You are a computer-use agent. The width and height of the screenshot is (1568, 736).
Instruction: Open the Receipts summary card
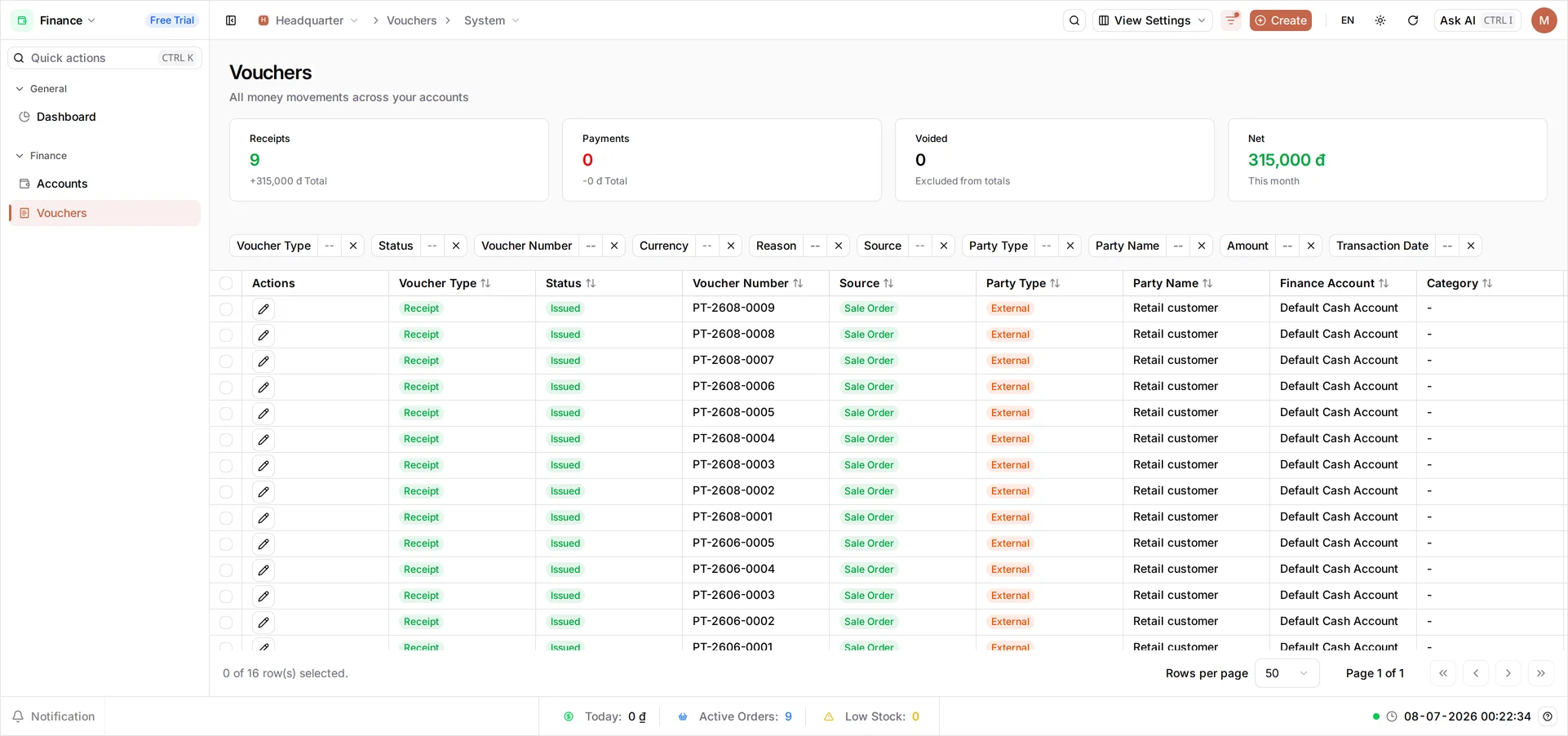coord(389,160)
